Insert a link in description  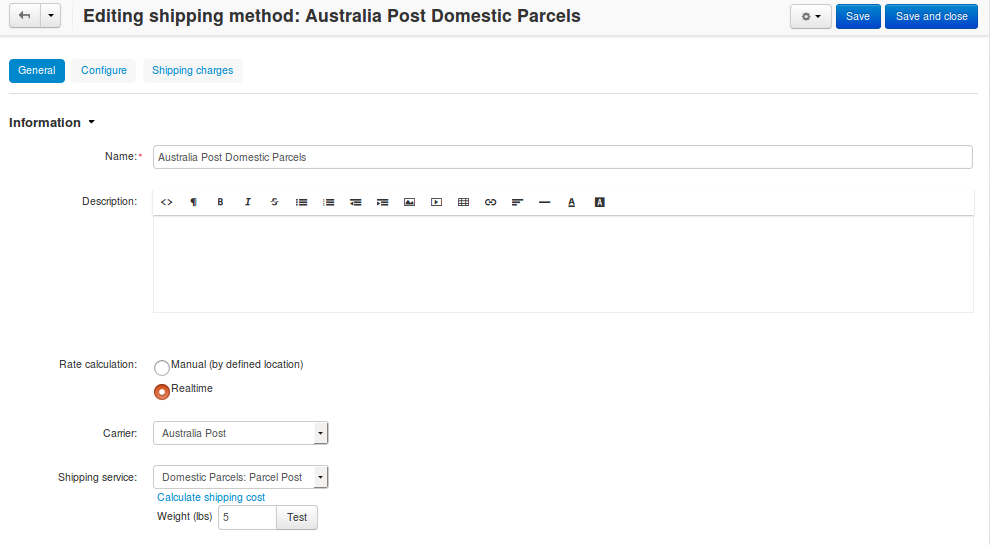[491, 202]
